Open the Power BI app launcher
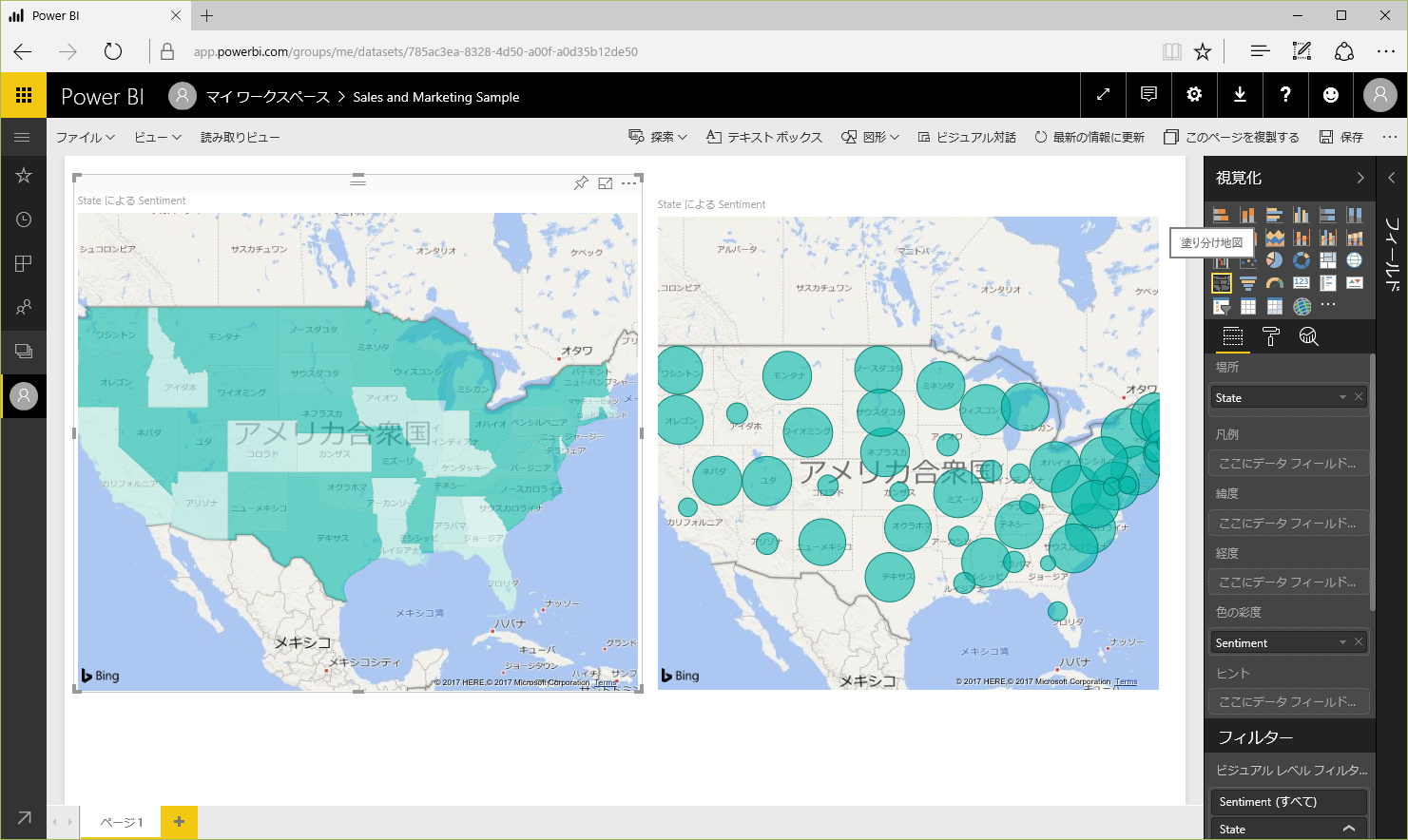Screen dimensions: 1408x840 pos(24,95)
